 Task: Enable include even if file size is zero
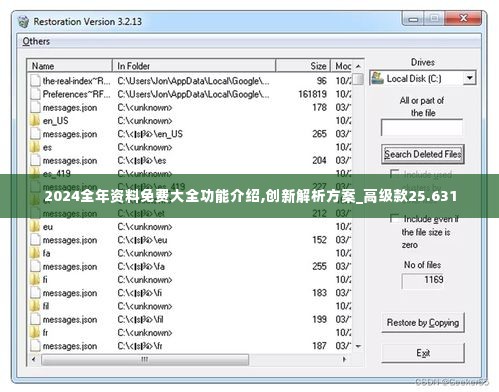click(x=395, y=218)
